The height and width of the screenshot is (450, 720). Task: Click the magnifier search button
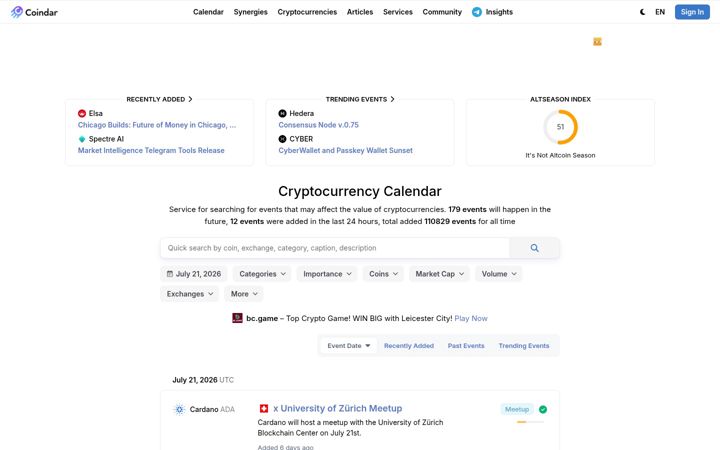pos(534,248)
